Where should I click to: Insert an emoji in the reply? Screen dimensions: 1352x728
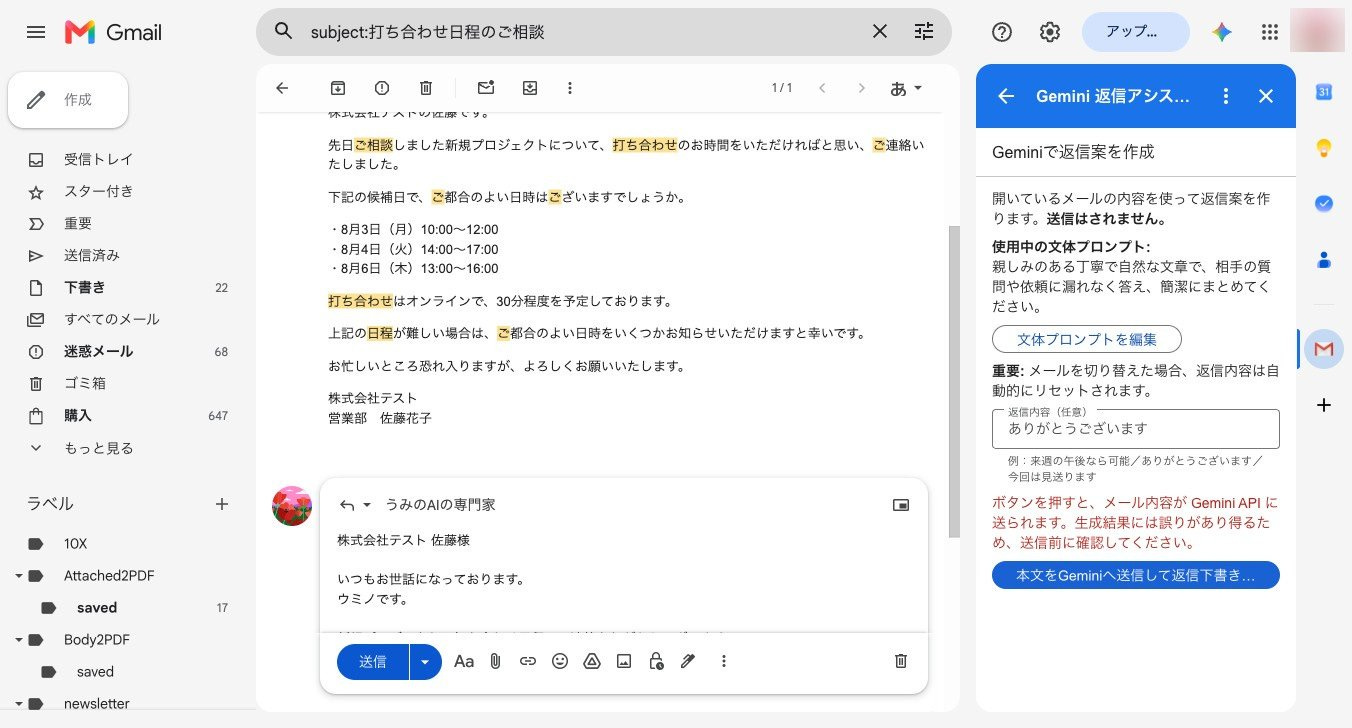point(560,661)
